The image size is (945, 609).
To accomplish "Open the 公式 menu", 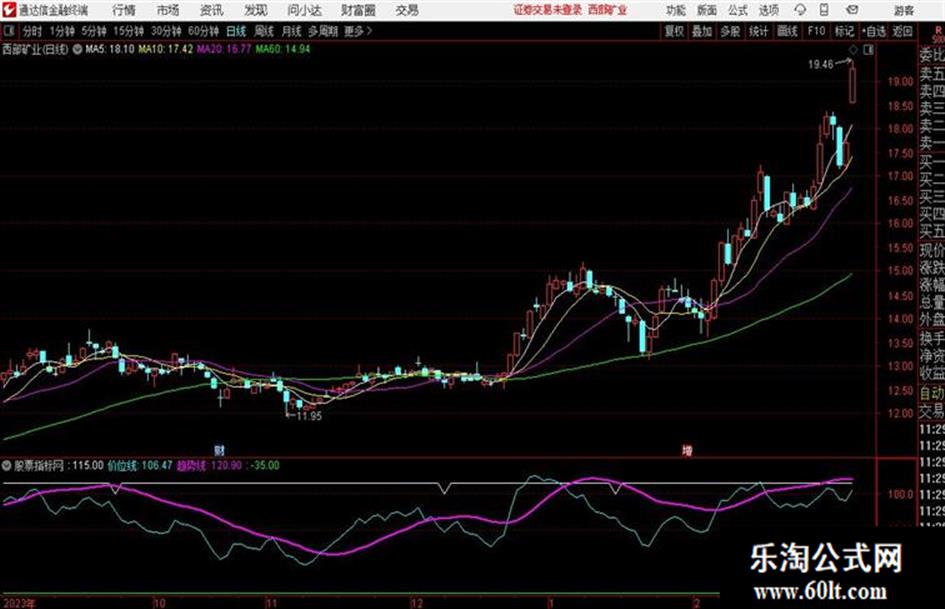I will pos(738,10).
